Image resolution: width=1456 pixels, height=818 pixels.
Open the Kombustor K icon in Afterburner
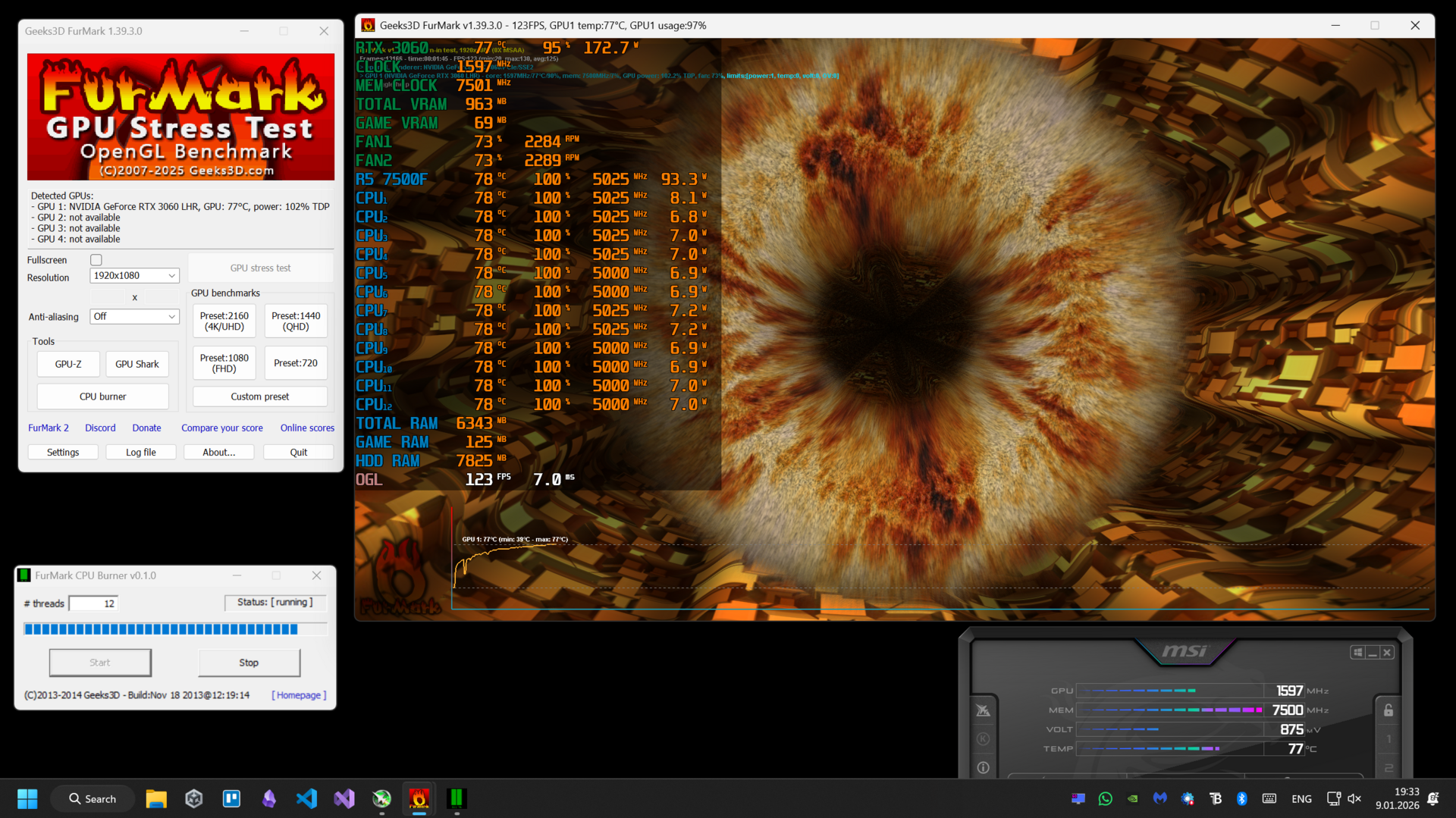[983, 739]
